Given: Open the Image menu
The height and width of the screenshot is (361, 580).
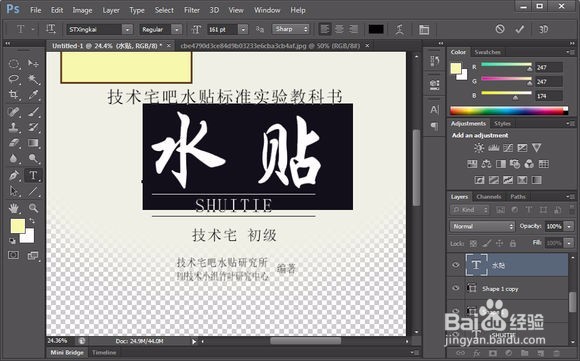Looking at the screenshot, I should [x=82, y=10].
